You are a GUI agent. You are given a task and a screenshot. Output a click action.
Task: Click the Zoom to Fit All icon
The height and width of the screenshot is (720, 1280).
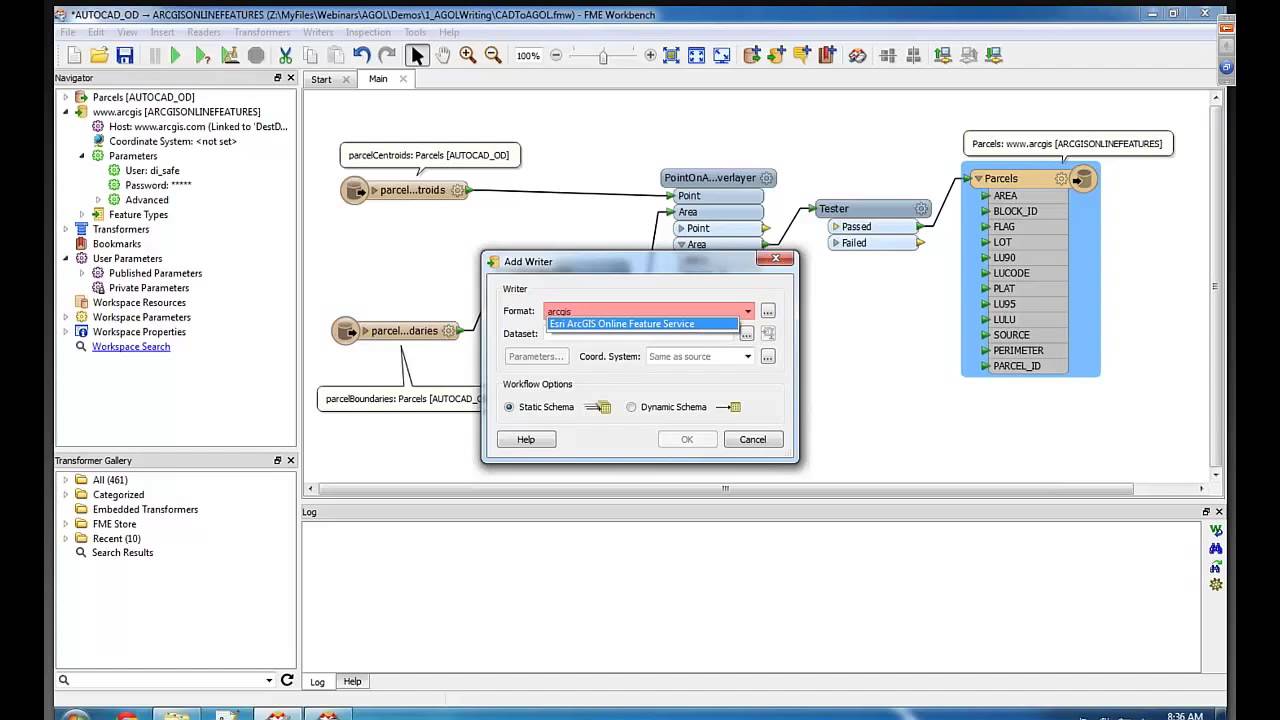[x=671, y=56]
